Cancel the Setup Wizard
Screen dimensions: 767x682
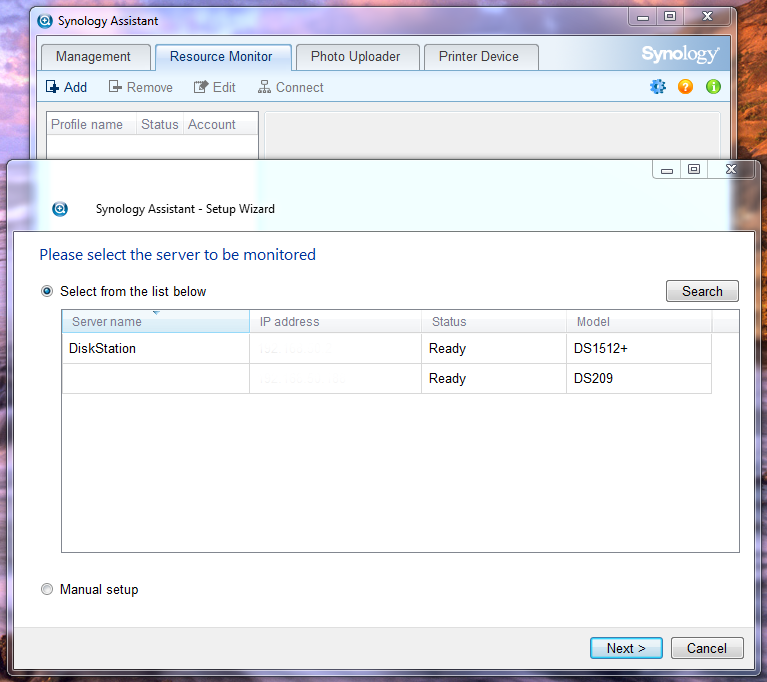point(707,648)
